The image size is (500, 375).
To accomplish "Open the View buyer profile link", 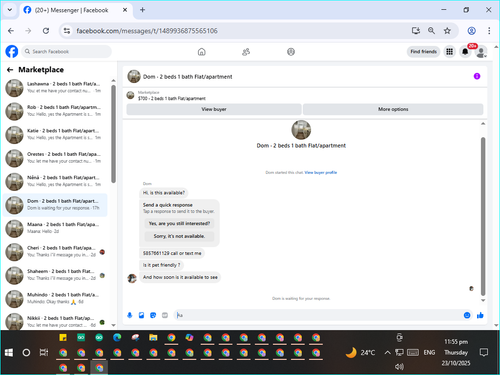I will tap(321, 172).
